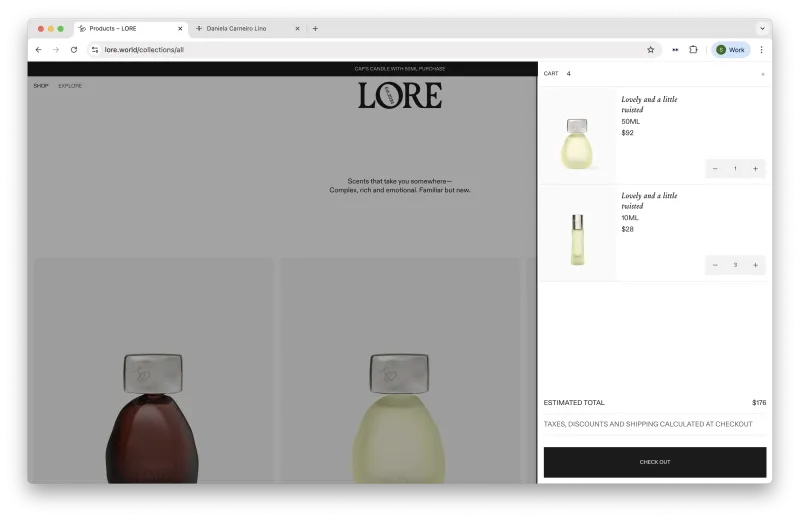Increase quantity of the 10ML item
The height and width of the screenshot is (520, 800).
[x=755, y=265]
